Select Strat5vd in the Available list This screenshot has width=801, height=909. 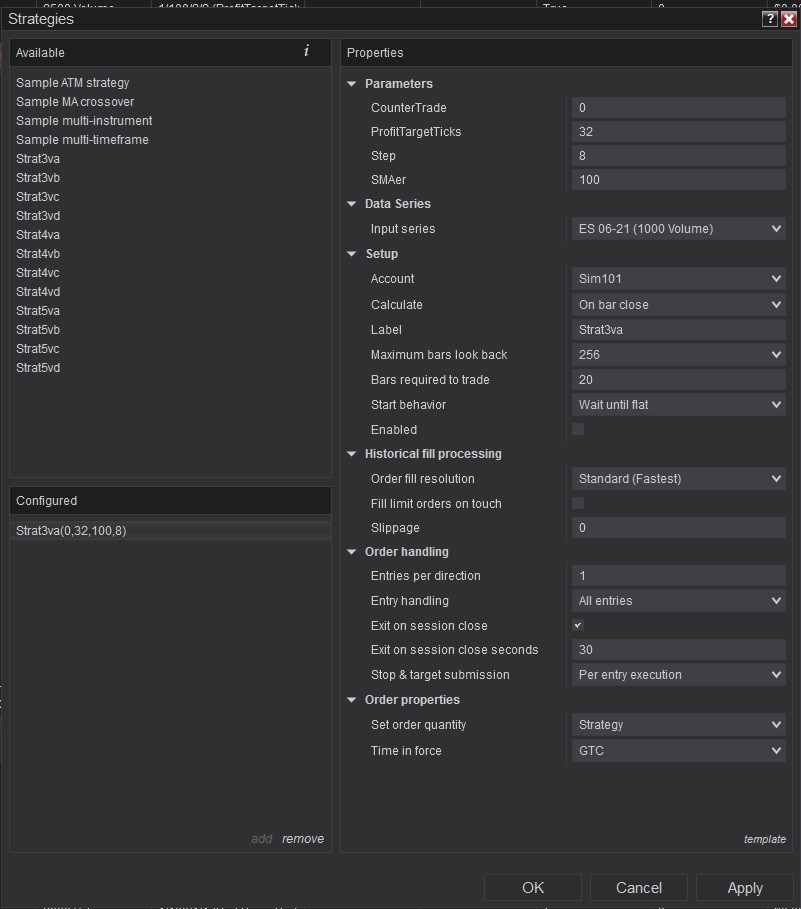[38, 368]
